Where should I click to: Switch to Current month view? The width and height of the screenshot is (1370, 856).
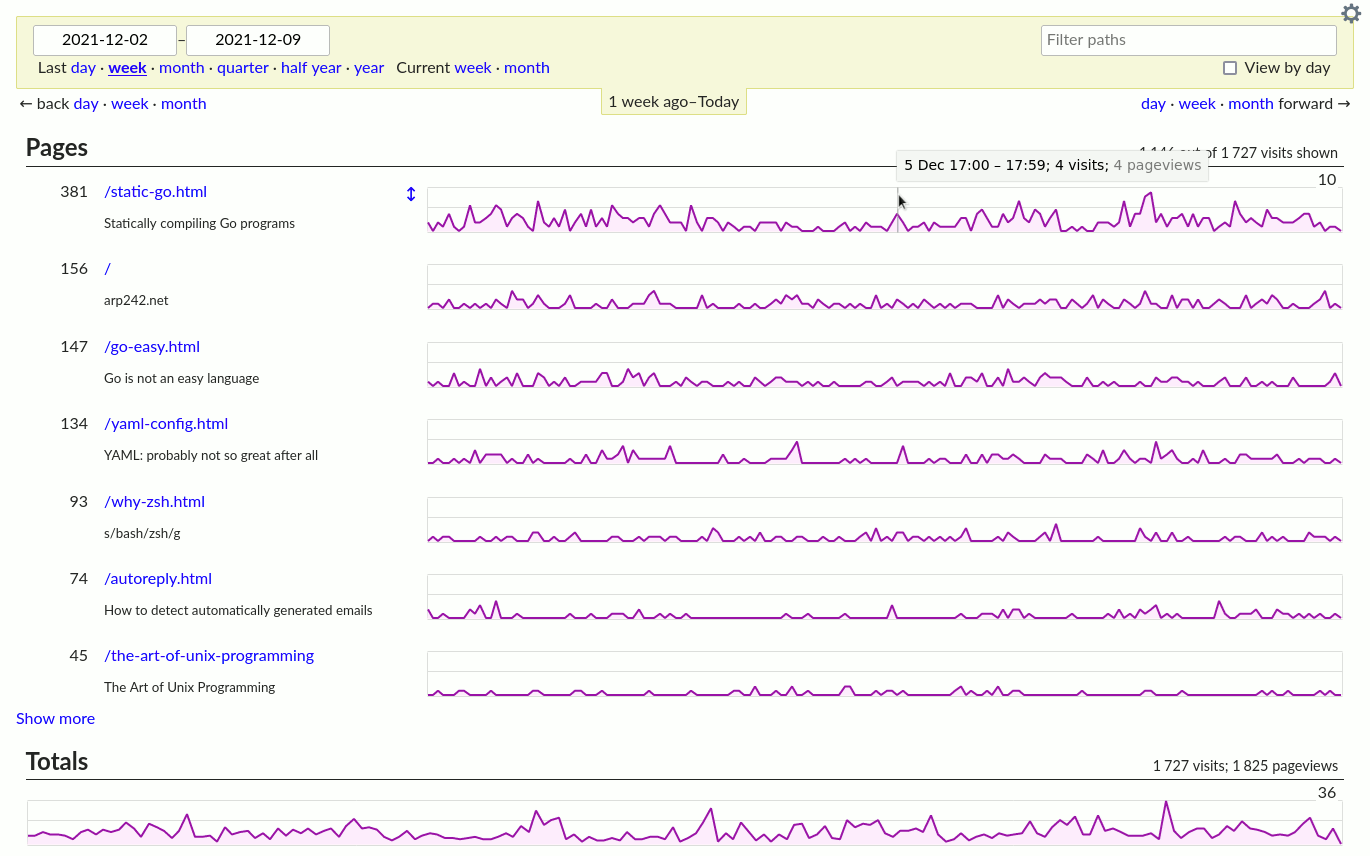click(527, 67)
